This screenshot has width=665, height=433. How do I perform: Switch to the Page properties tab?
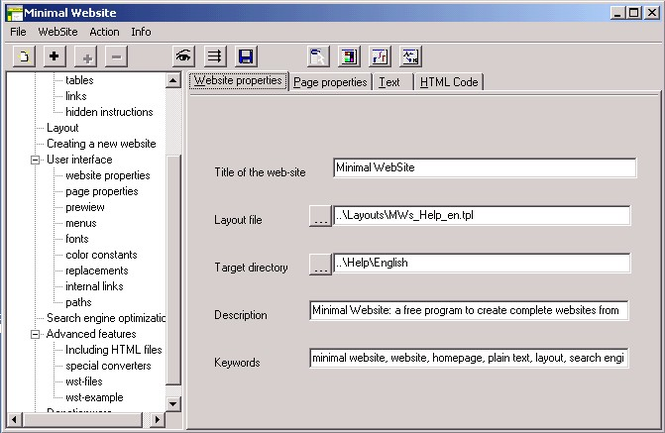pos(330,82)
